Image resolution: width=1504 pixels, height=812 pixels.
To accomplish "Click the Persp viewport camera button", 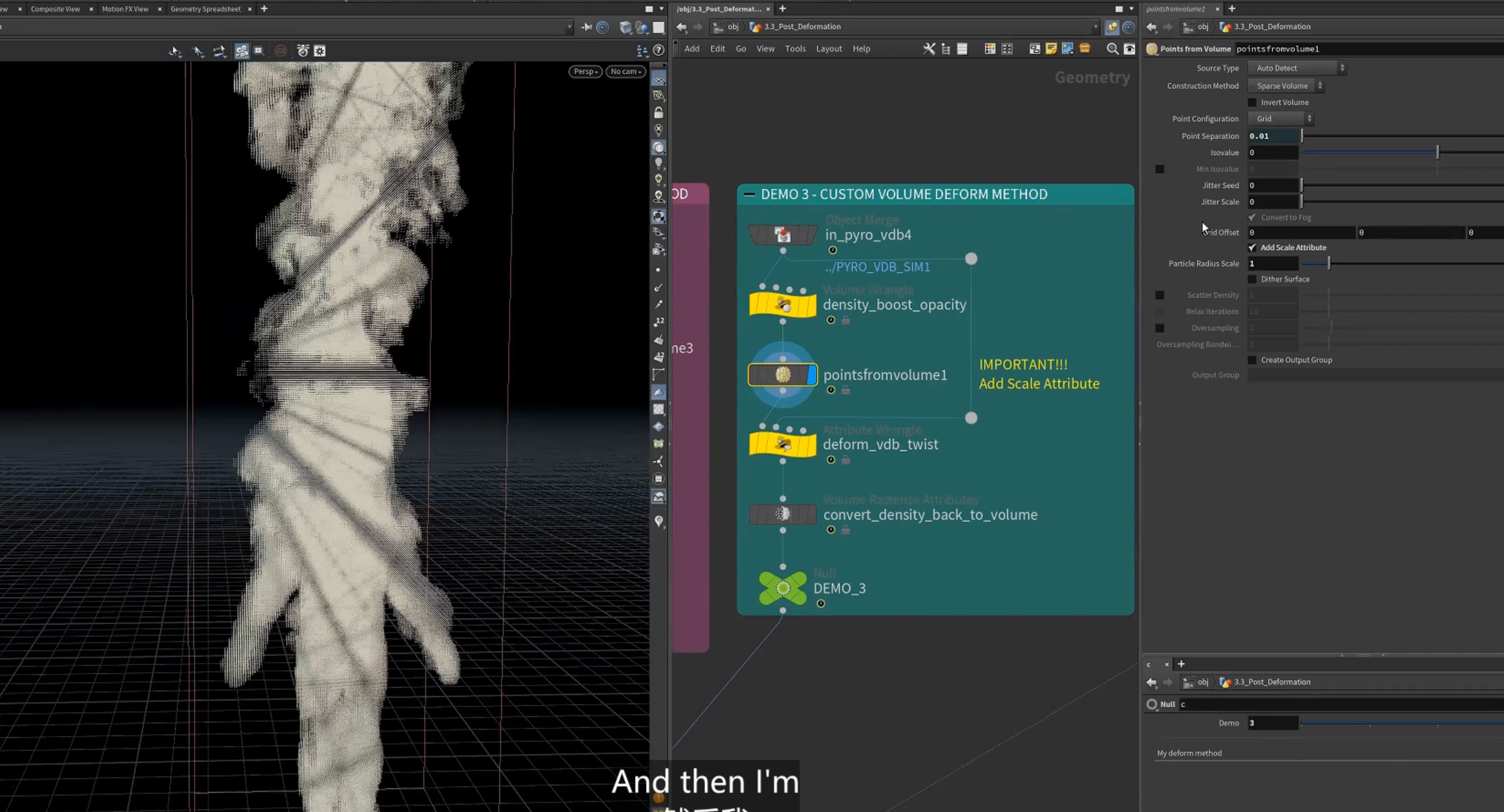I will click(x=586, y=71).
